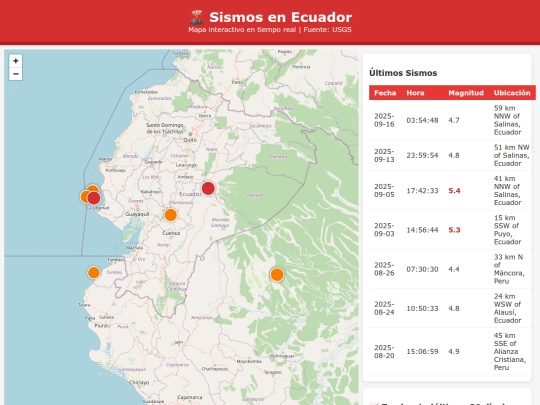
Task: Select orange earthquake marker in the Peruvian Amazon
Action: point(277,275)
